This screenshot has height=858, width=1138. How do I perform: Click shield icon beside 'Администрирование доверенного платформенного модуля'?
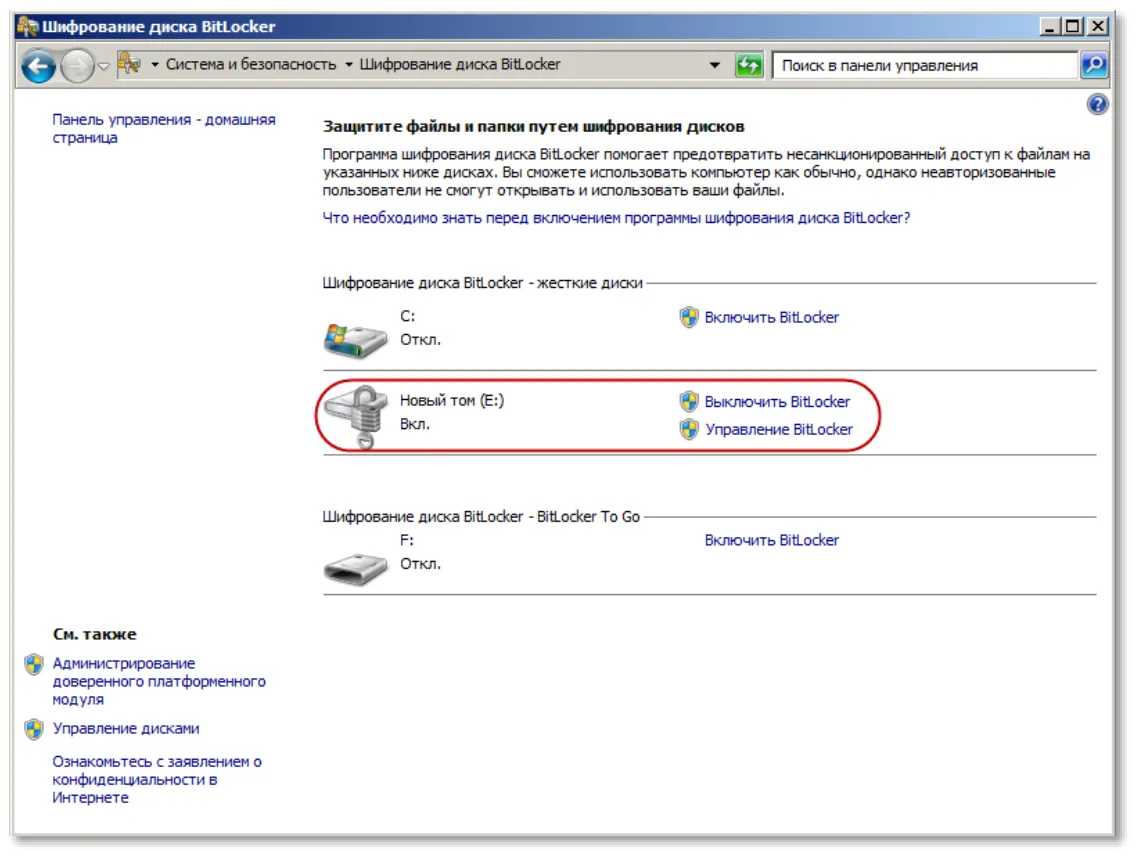pos(33,664)
